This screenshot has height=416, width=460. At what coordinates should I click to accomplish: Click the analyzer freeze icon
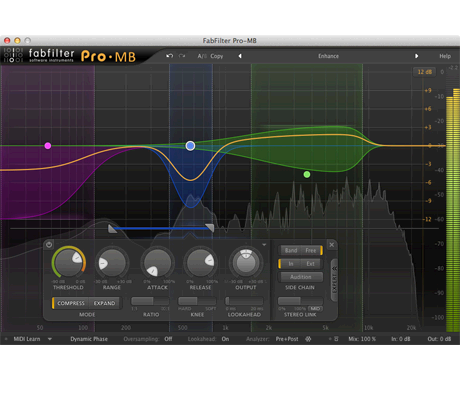(308, 339)
